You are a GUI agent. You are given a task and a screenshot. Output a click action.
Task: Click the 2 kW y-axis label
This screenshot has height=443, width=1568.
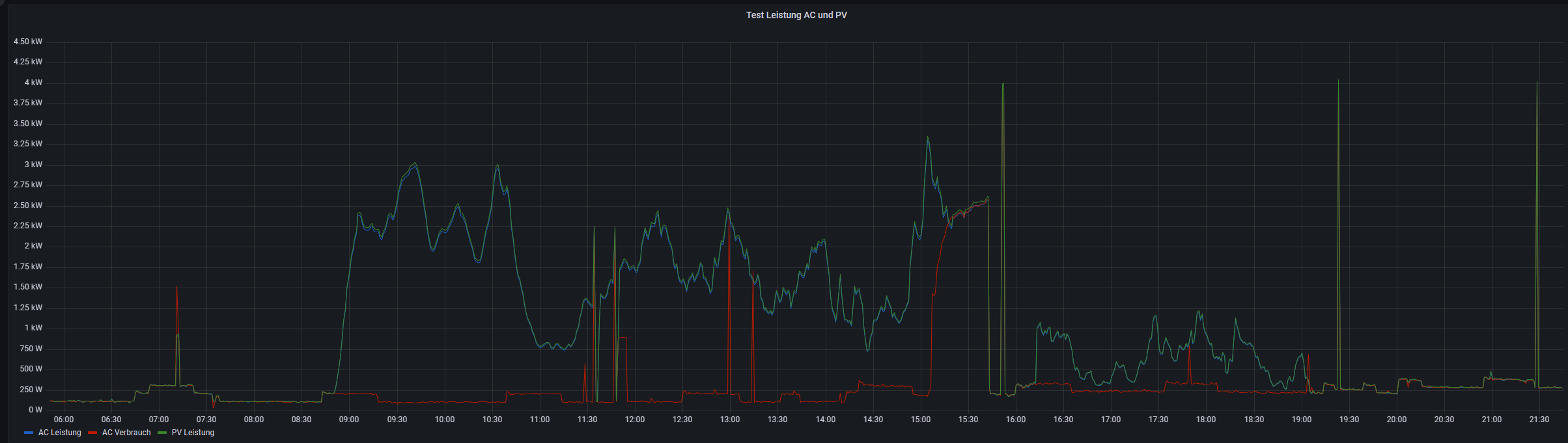[x=33, y=246]
